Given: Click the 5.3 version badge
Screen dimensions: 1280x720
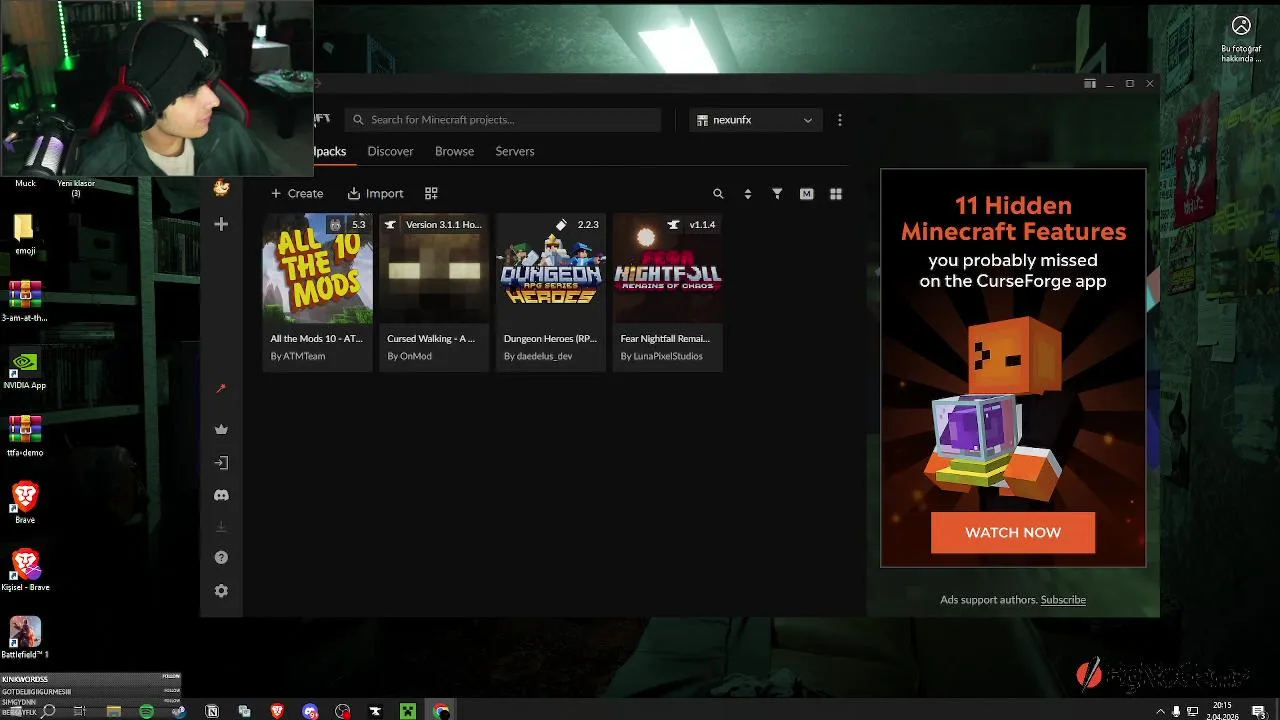Looking at the screenshot, I should (x=348, y=225).
